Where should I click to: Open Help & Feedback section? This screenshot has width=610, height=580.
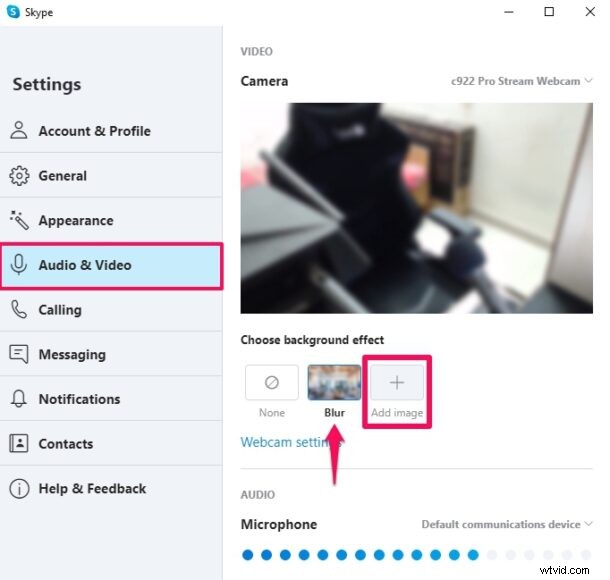pyautogui.click(x=111, y=488)
